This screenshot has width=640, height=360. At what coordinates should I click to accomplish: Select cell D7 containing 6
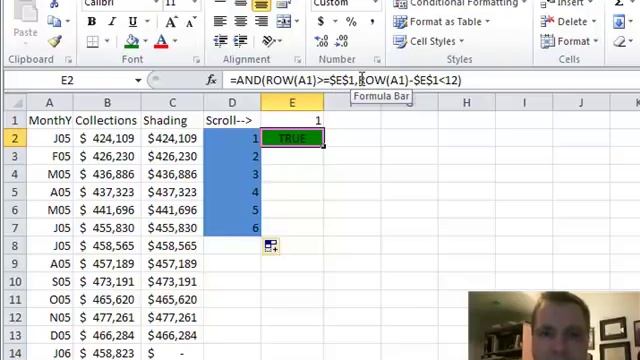point(232,228)
